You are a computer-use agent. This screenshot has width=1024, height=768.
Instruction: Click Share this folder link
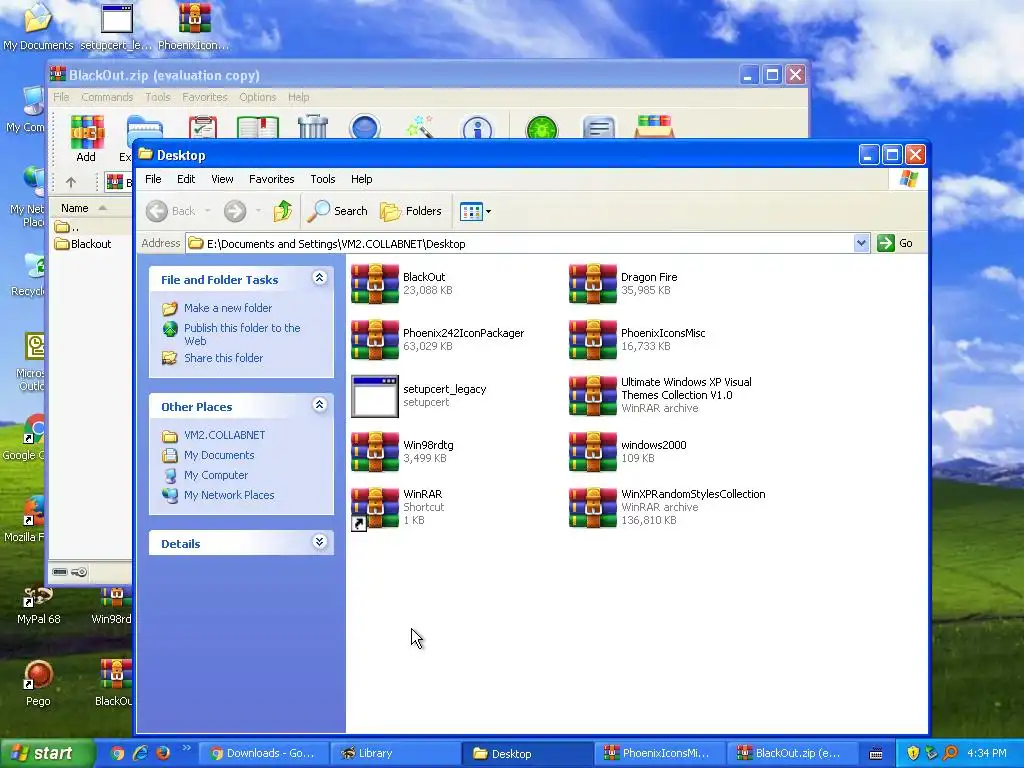(223, 358)
